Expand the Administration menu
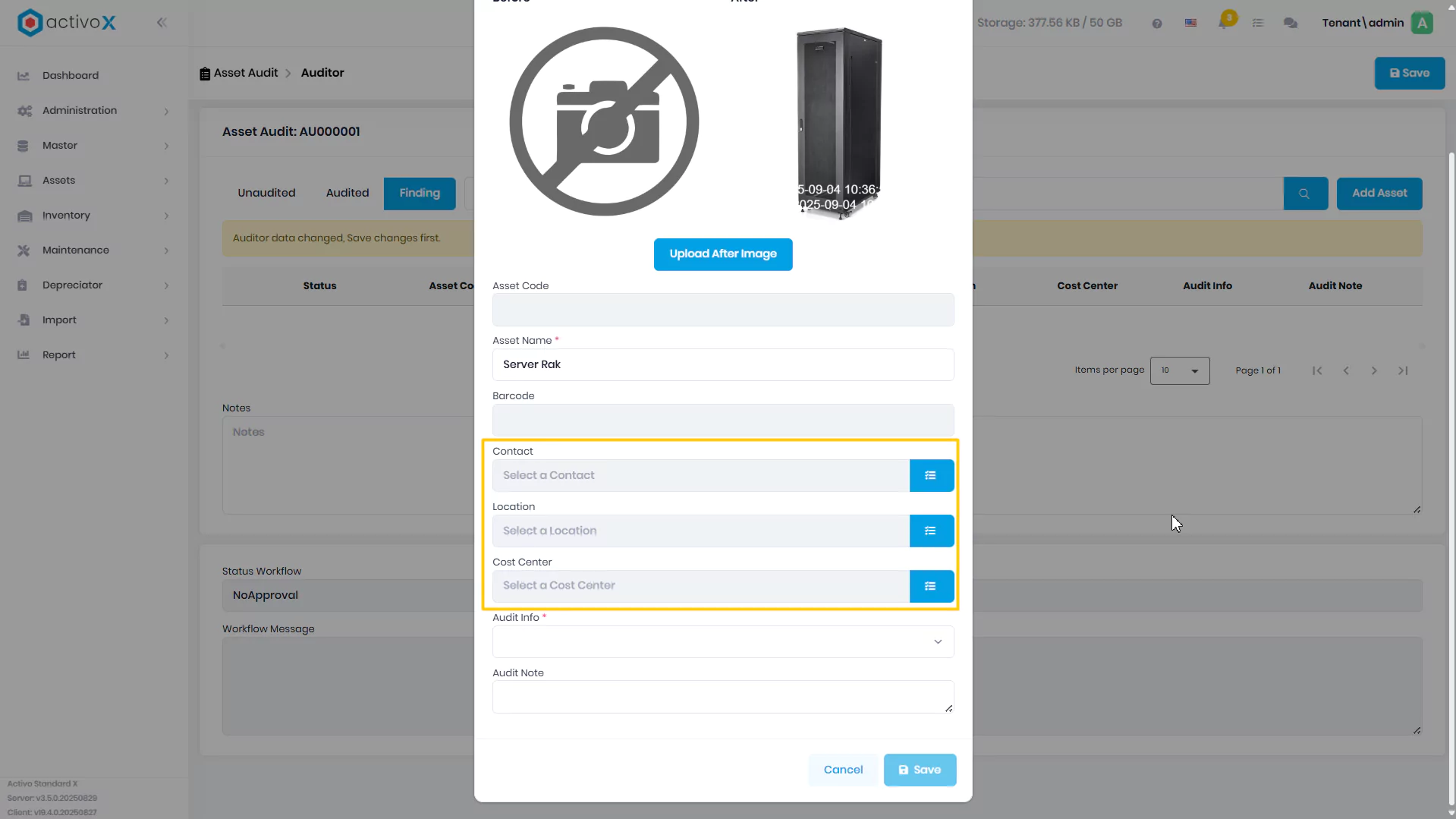Screen dimensions: 1456x819 [x=166, y=112]
